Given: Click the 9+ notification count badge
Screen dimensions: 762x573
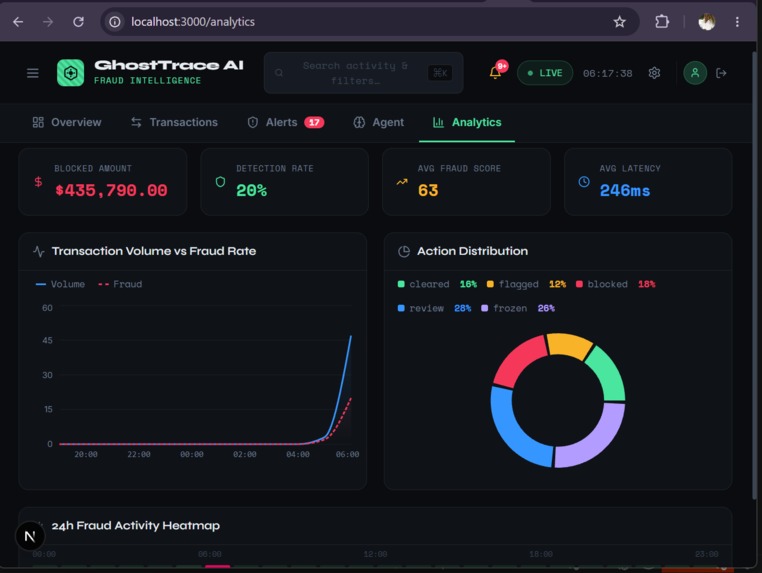Looking at the screenshot, I should click(x=502, y=66).
